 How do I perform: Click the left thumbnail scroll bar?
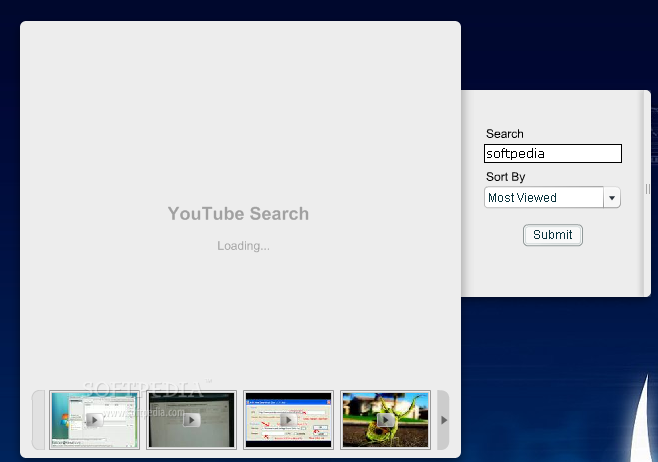(38, 420)
